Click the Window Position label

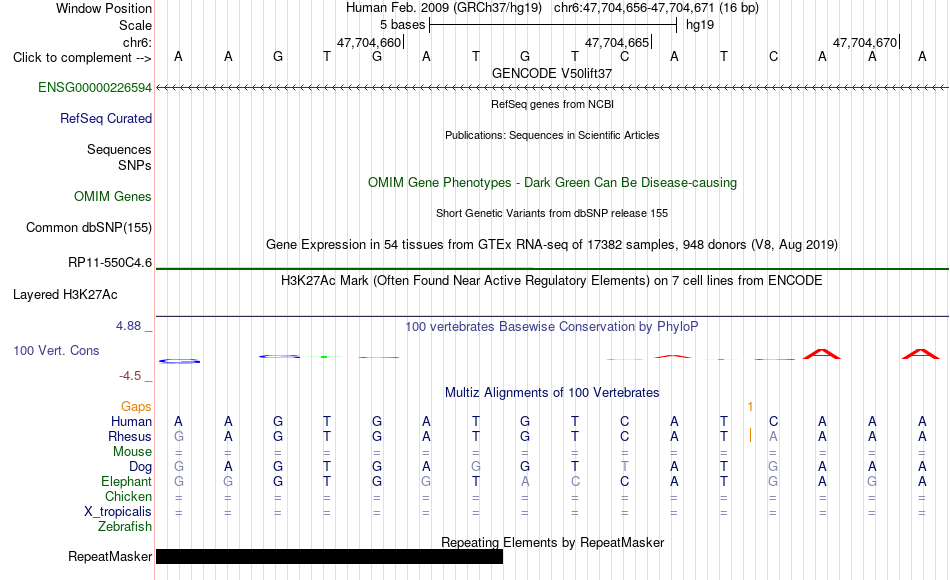click(x=104, y=8)
